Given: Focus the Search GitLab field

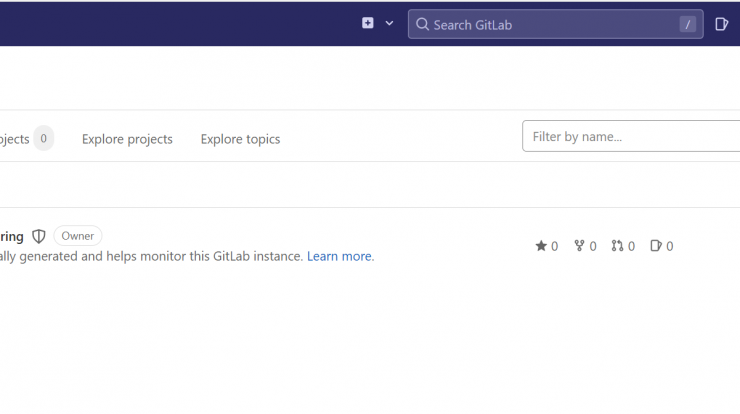Looking at the screenshot, I should tap(555, 24).
